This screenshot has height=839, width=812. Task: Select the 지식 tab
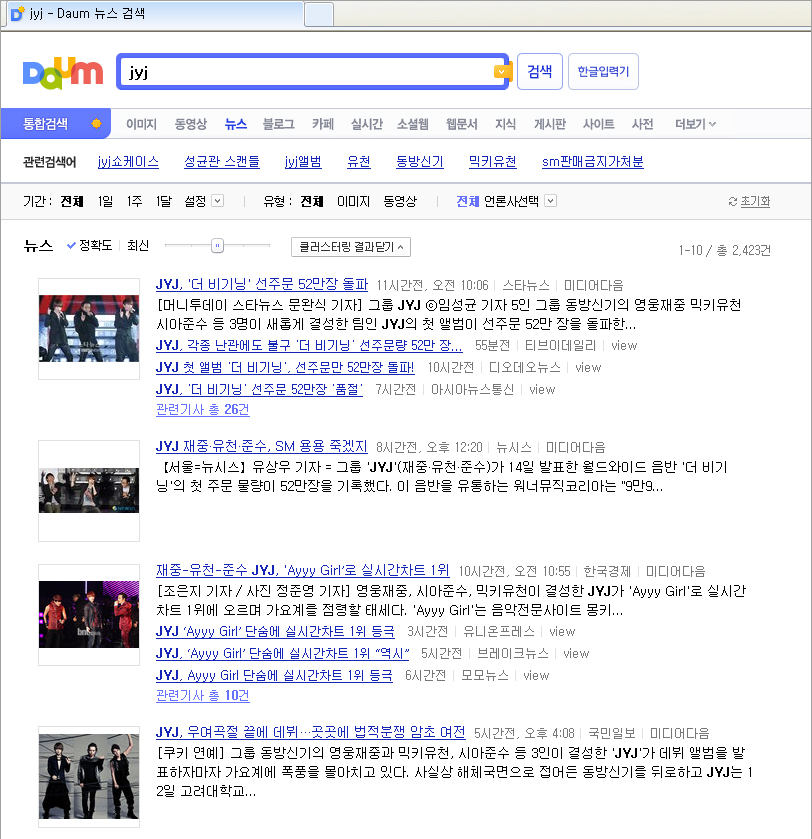[x=505, y=124]
